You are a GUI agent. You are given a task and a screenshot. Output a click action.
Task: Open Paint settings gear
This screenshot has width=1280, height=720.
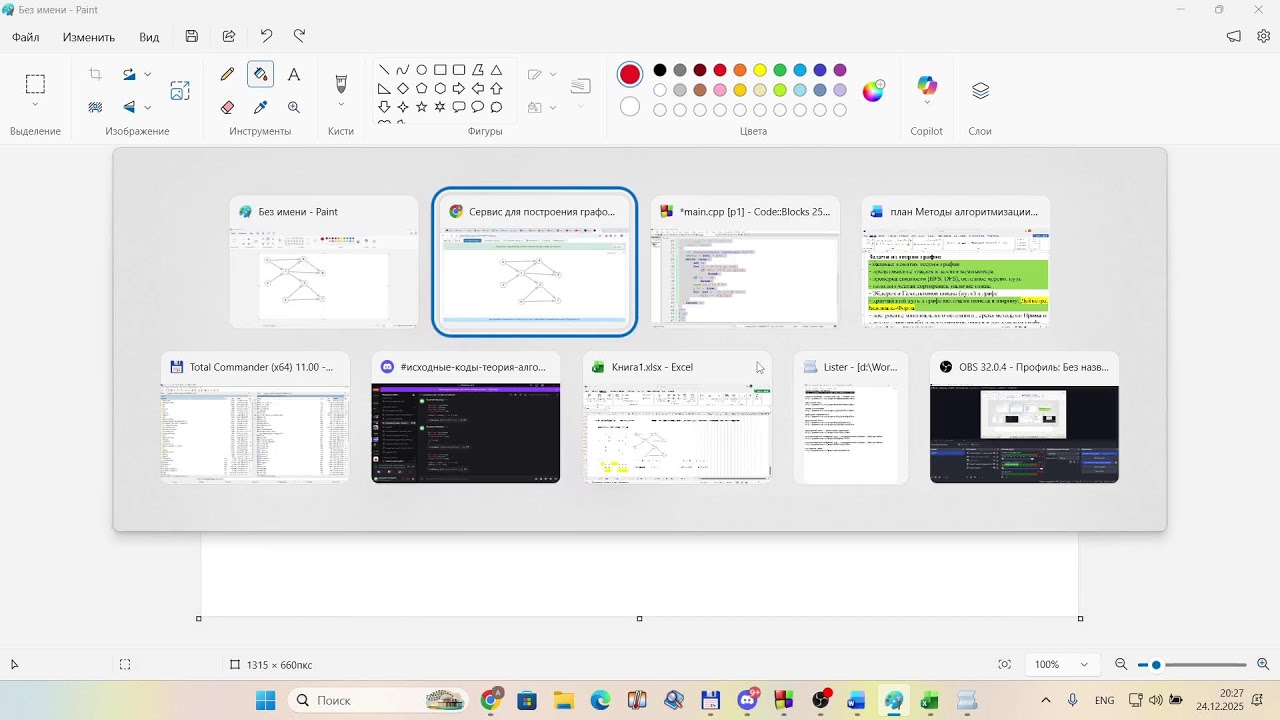1264,36
